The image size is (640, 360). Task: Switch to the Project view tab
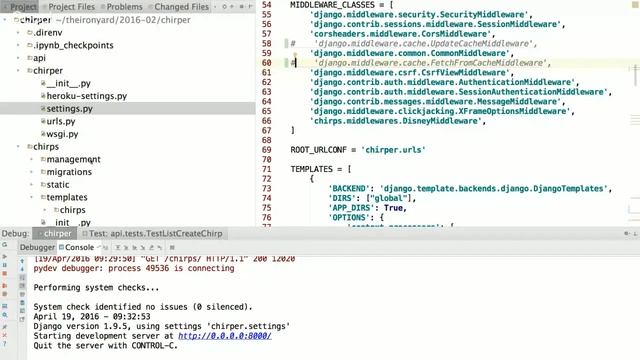20,7
